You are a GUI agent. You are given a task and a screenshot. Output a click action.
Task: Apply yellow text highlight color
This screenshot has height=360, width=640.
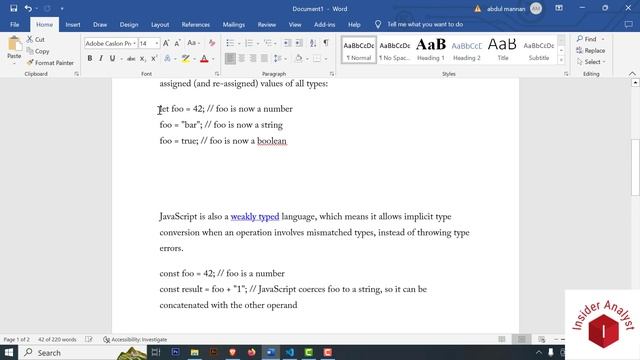coord(186,59)
